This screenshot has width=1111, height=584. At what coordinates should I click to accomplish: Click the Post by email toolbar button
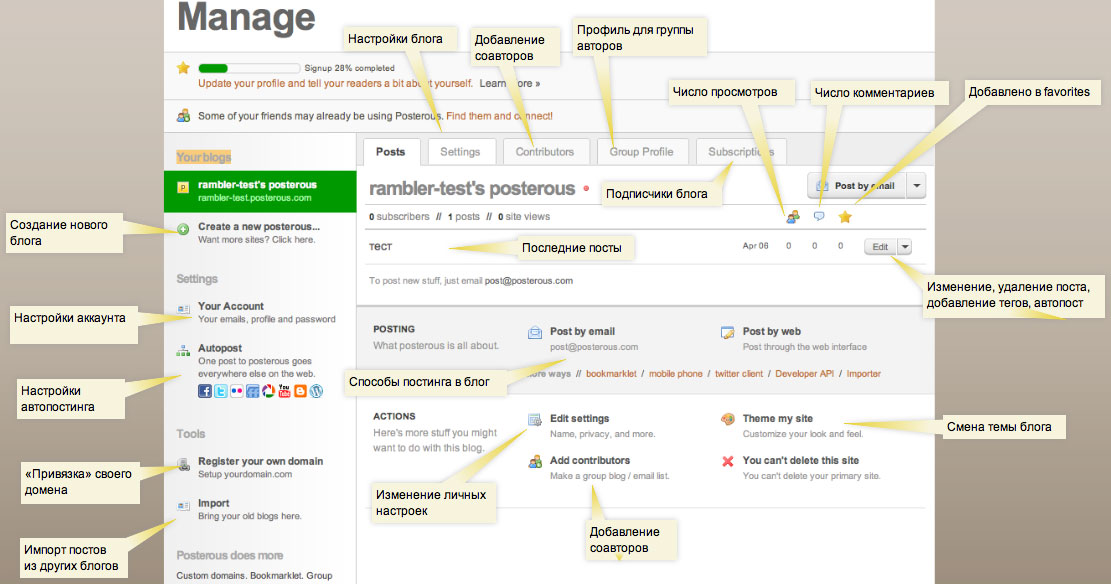[857, 186]
